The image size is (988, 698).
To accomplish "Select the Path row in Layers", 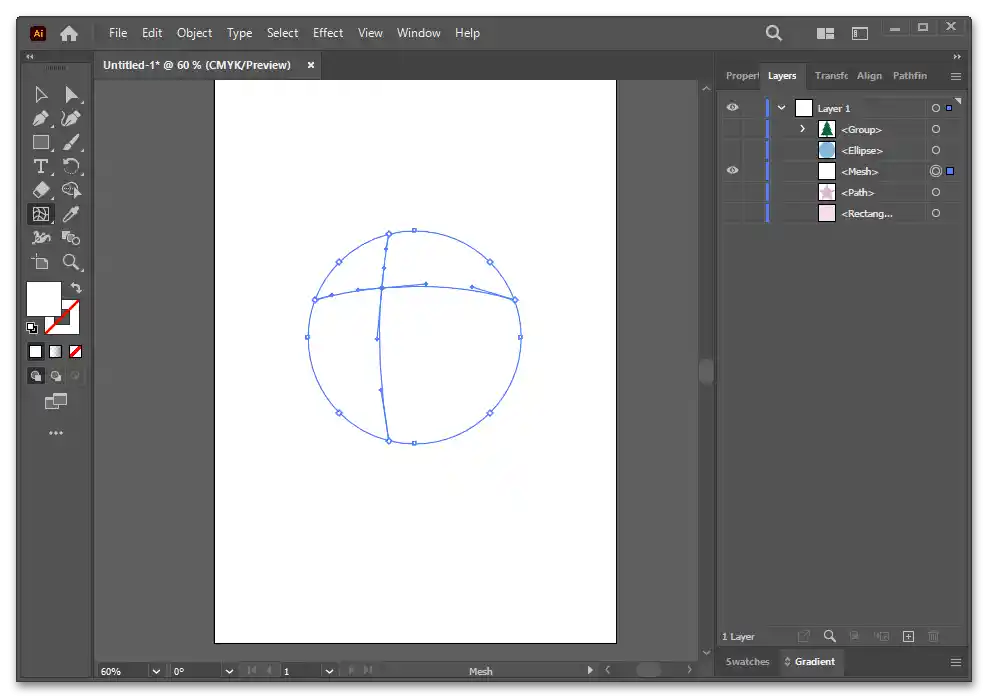I will pyautogui.click(x=858, y=192).
